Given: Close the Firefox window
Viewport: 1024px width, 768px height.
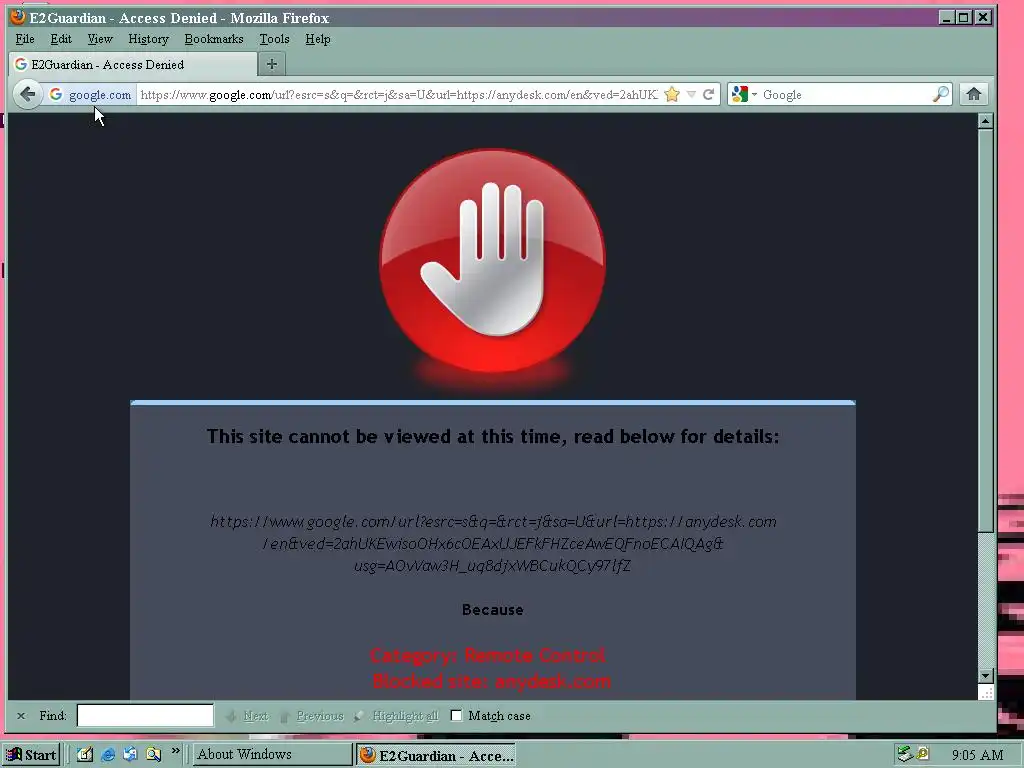Looking at the screenshot, I should [x=983, y=17].
